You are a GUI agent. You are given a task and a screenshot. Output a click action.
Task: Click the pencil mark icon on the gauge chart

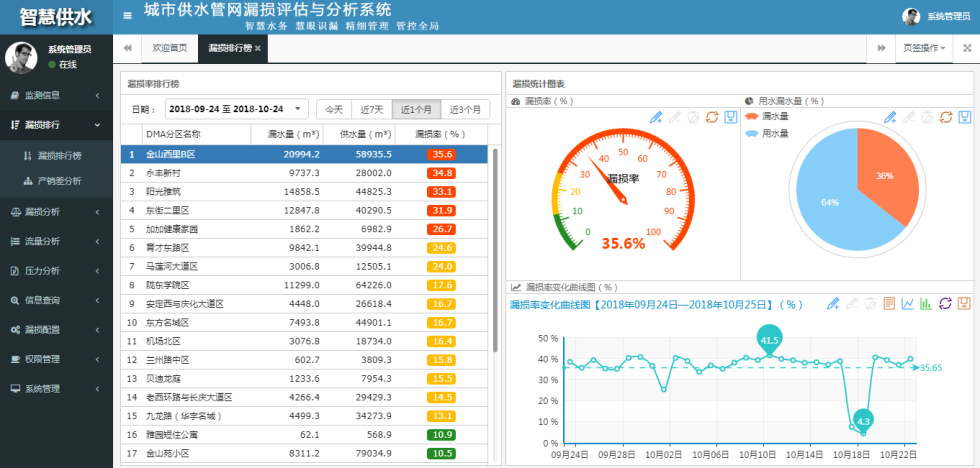pos(656,117)
